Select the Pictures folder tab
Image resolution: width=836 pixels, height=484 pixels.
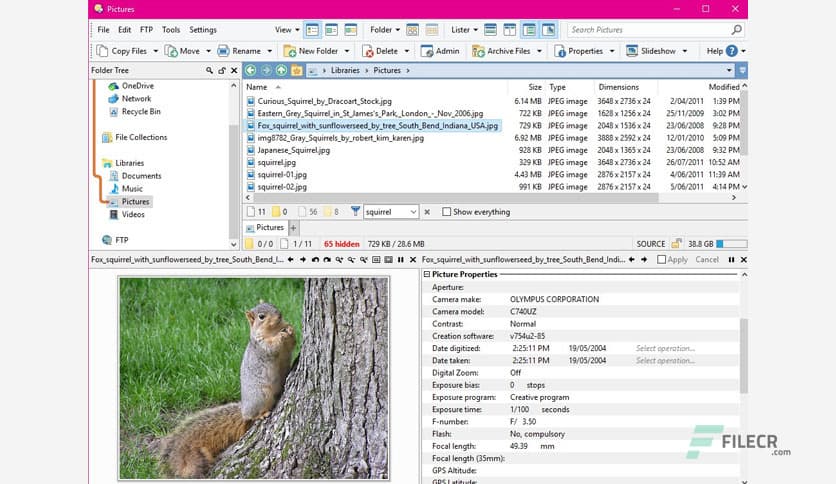click(265, 228)
